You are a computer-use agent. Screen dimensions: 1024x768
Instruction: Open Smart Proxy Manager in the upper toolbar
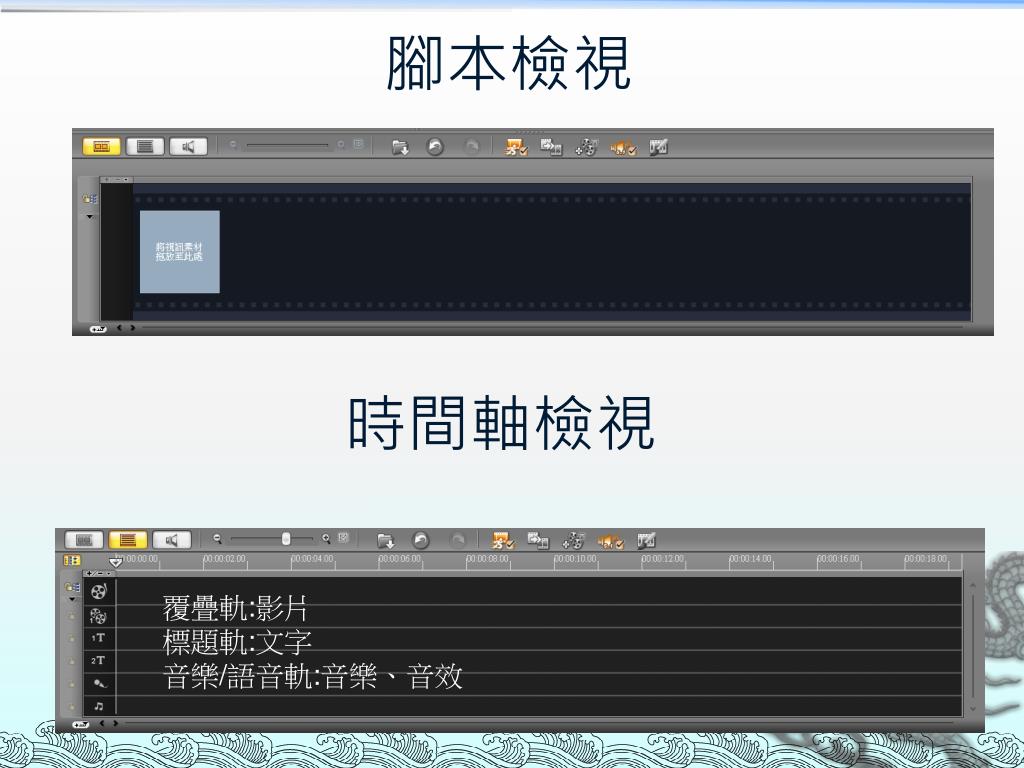pos(515,147)
